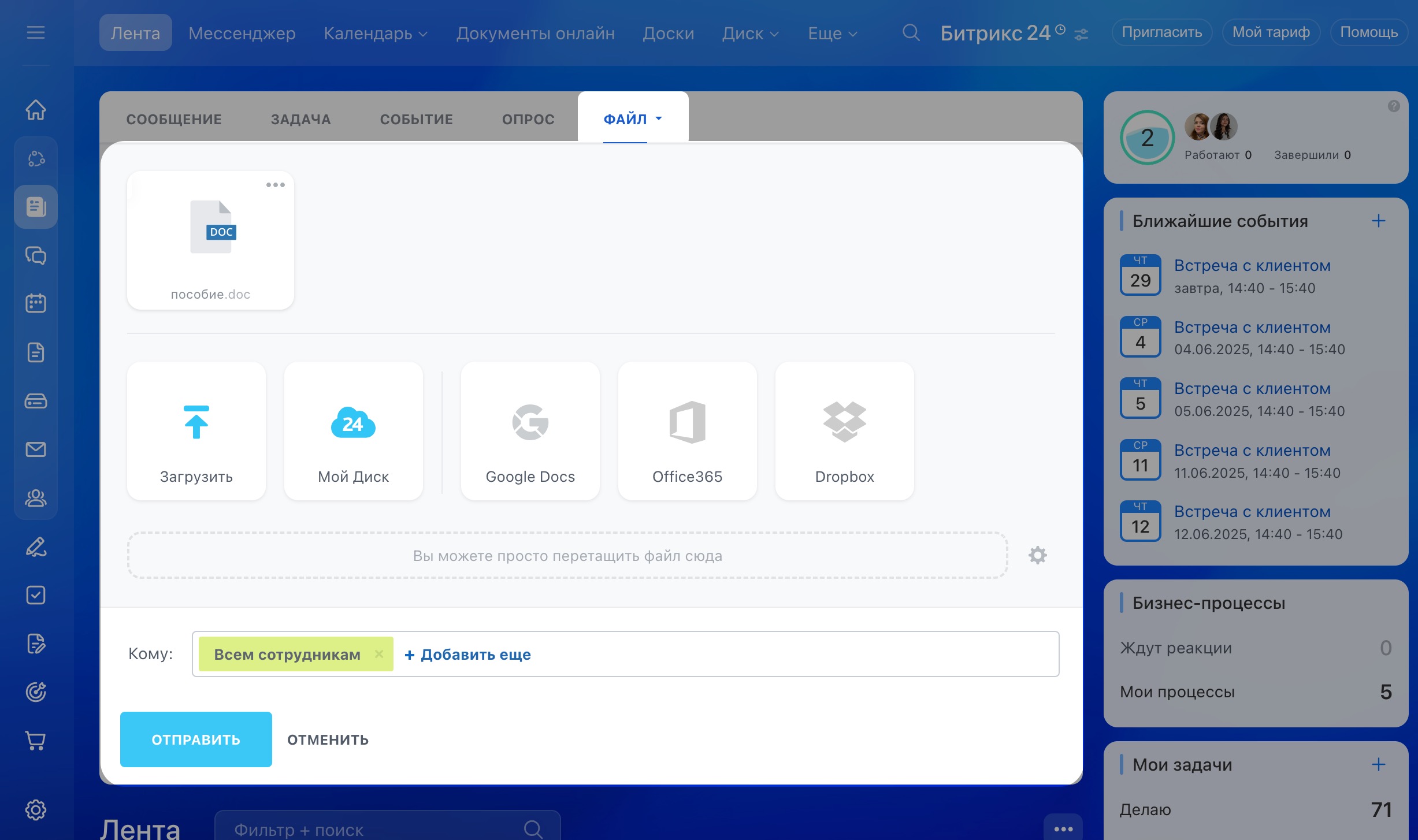Viewport: 1418px width, 840px height.
Task: Switch to the ОПРОС tab
Action: [528, 119]
